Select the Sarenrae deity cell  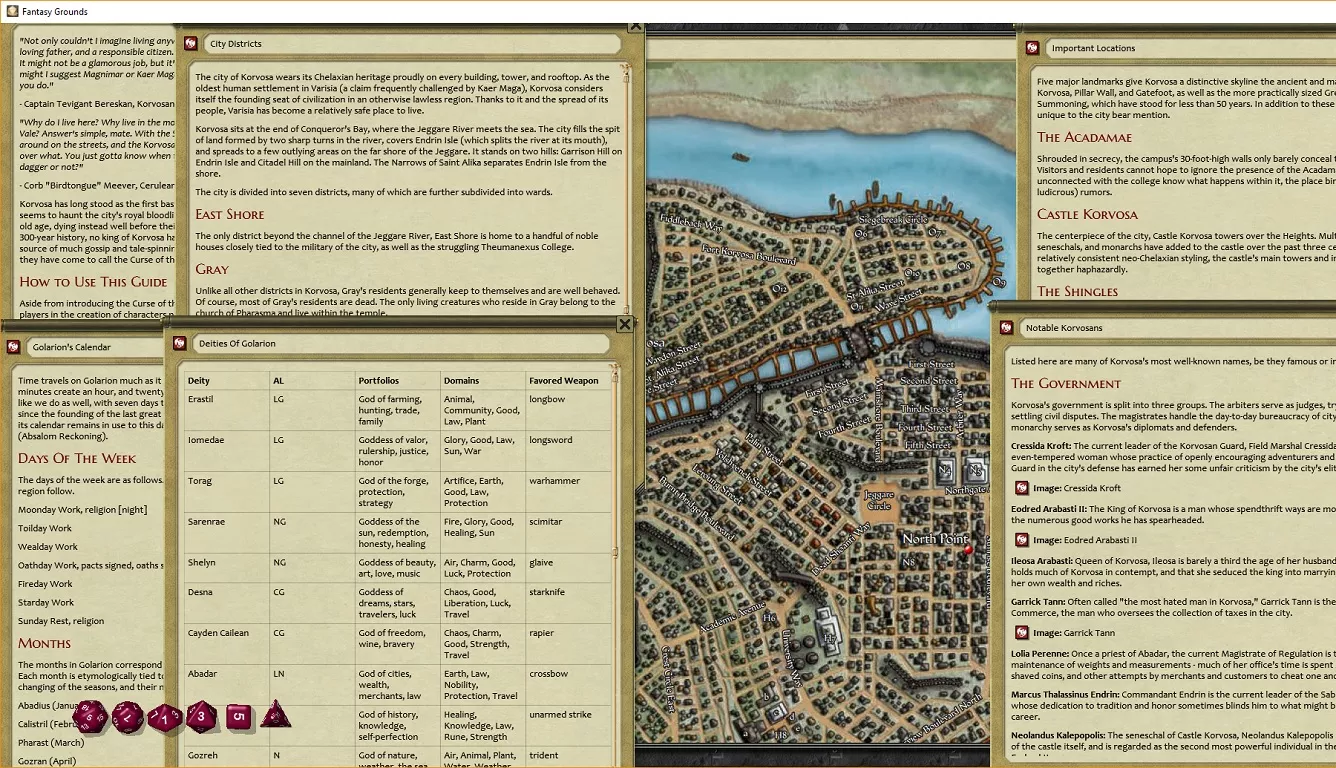click(x=226, y=533)
